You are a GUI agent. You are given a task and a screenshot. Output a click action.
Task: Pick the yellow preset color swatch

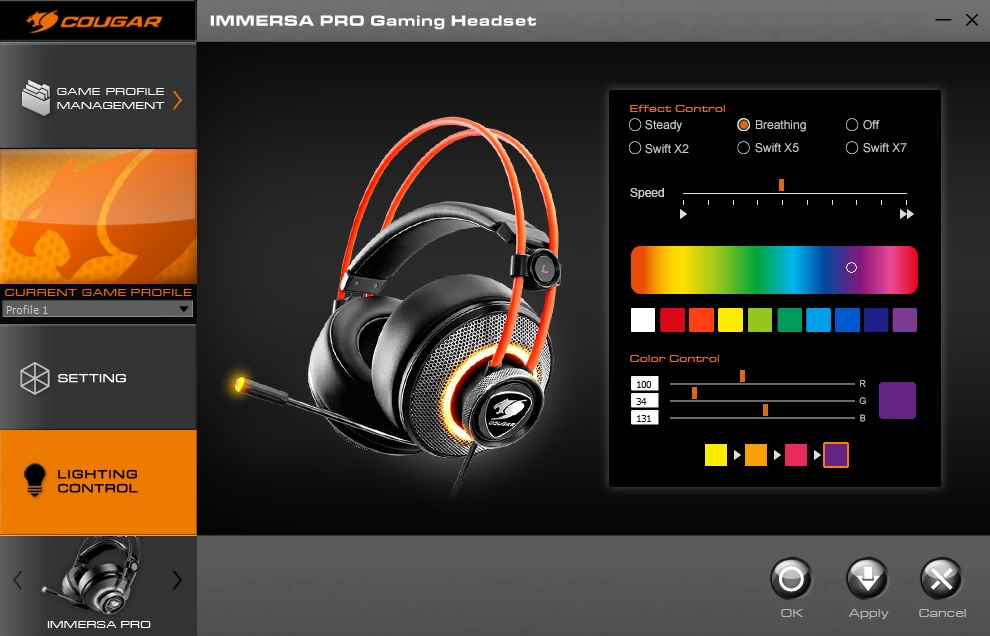731,320
